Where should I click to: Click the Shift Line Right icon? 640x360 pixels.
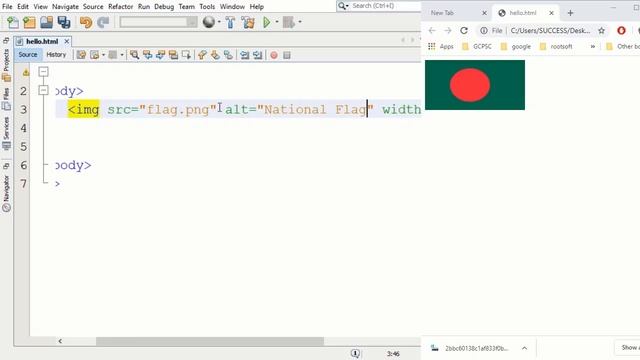[x=258, y=55]
